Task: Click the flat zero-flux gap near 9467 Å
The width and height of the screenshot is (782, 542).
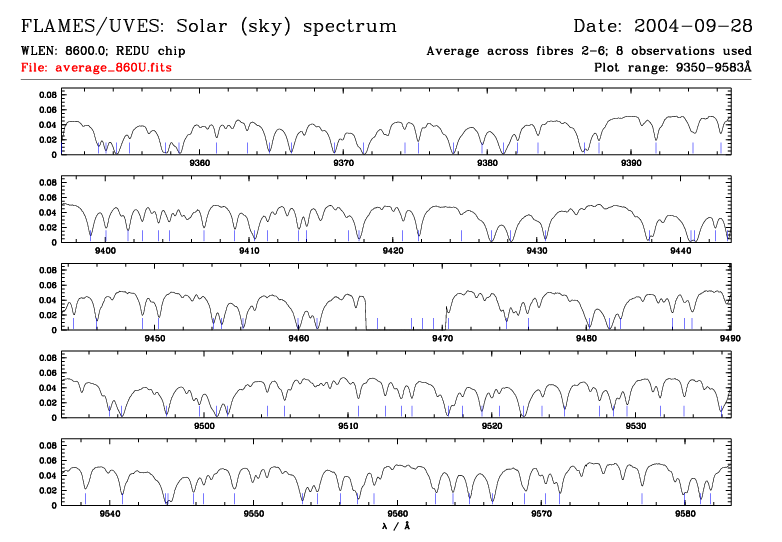Action: [x=406, y=329]
